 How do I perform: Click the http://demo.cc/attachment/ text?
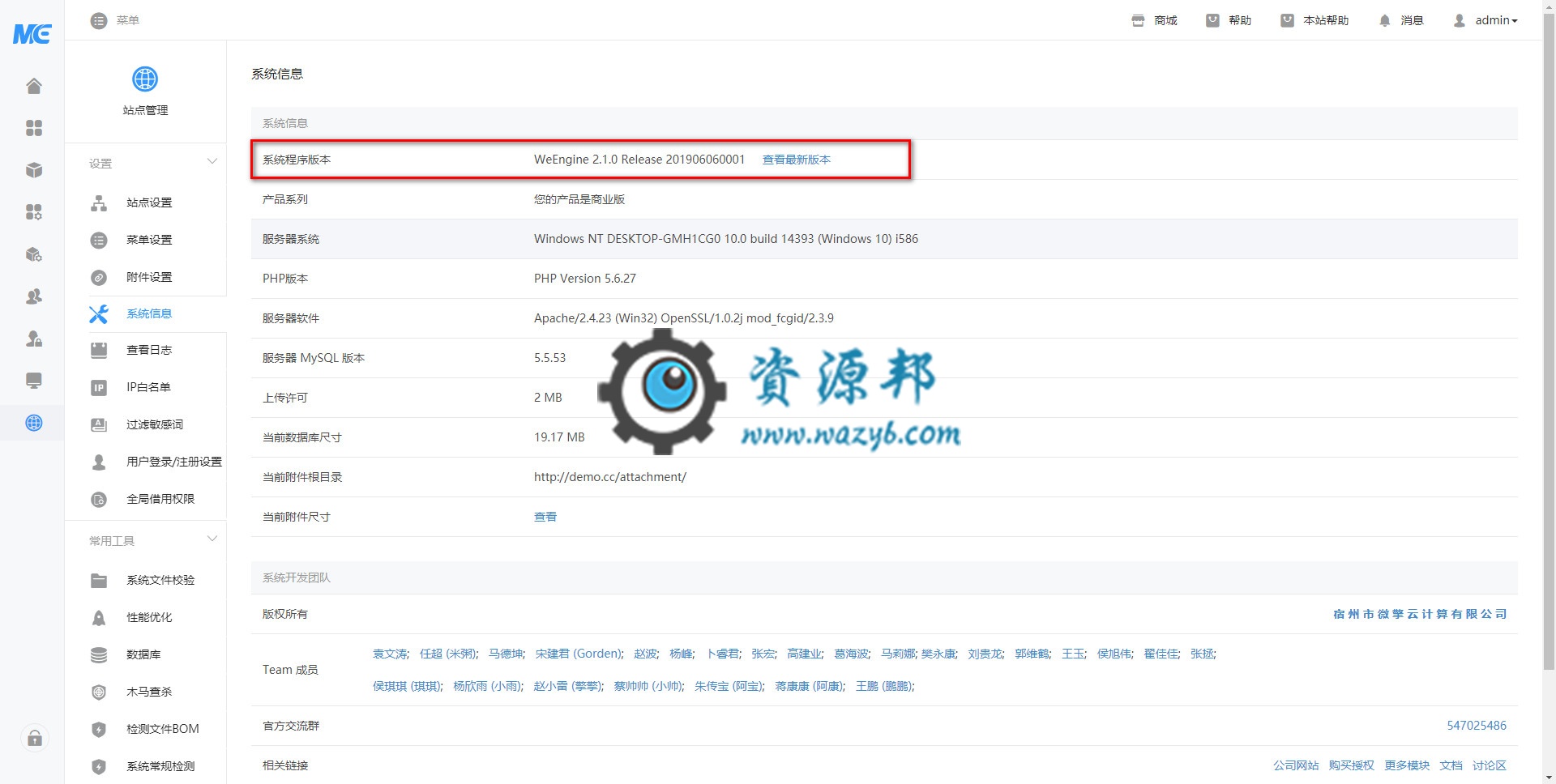click(x=610, y=477)
